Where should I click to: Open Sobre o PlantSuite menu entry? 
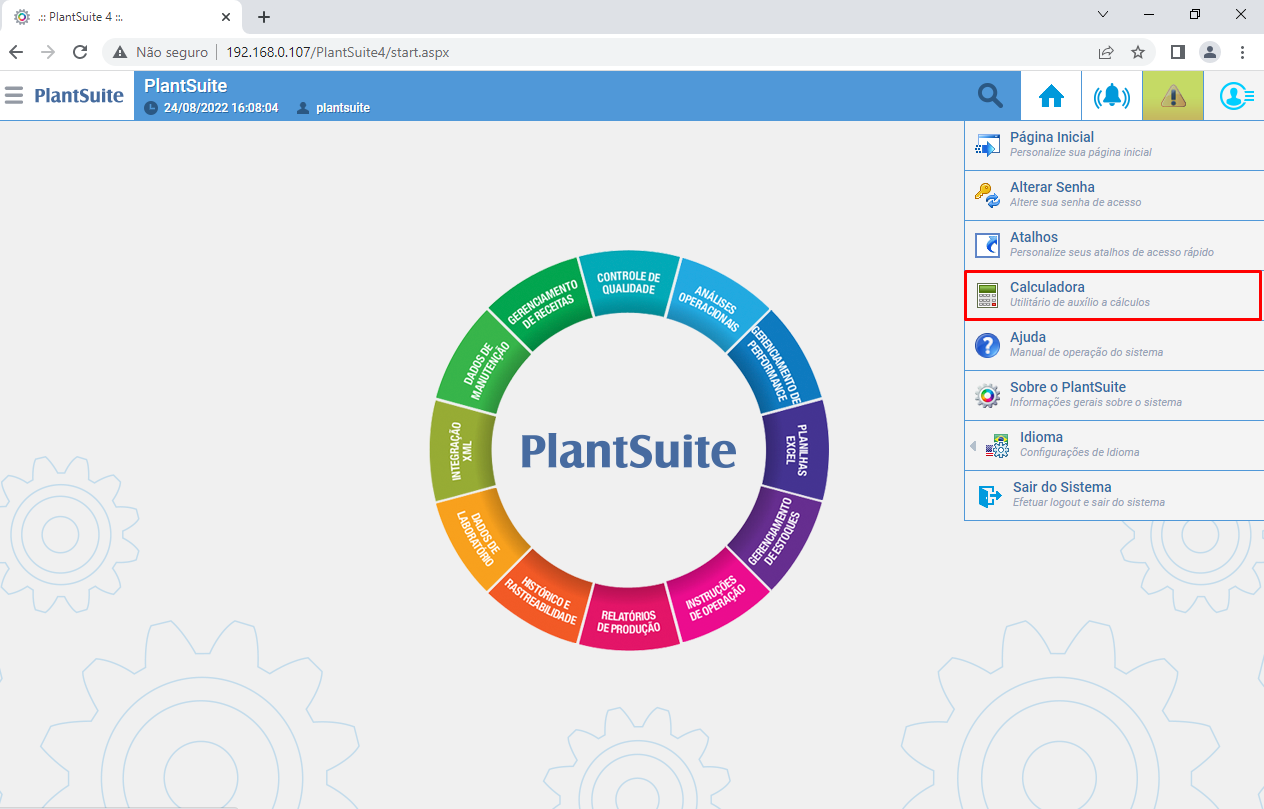(1114, 396)
